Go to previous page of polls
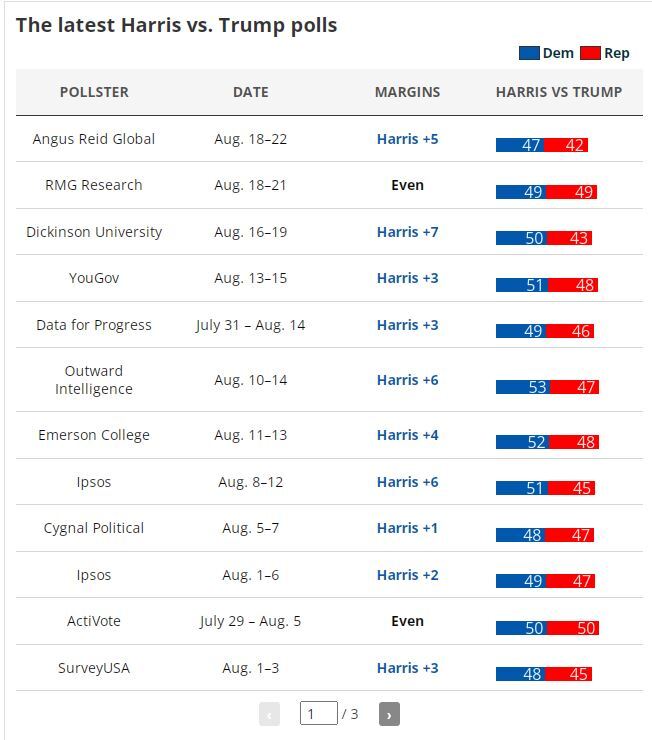The image size is (652, 740). click(269, 714)
